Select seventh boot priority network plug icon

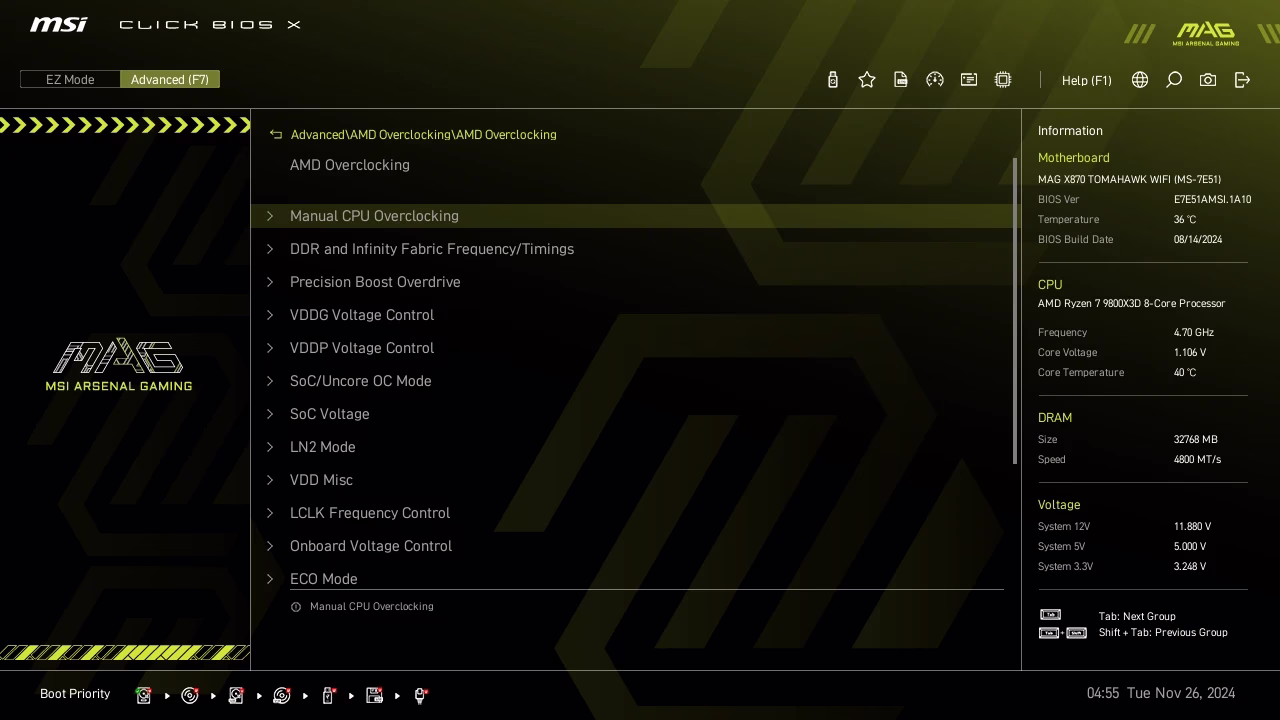[420, 695]
